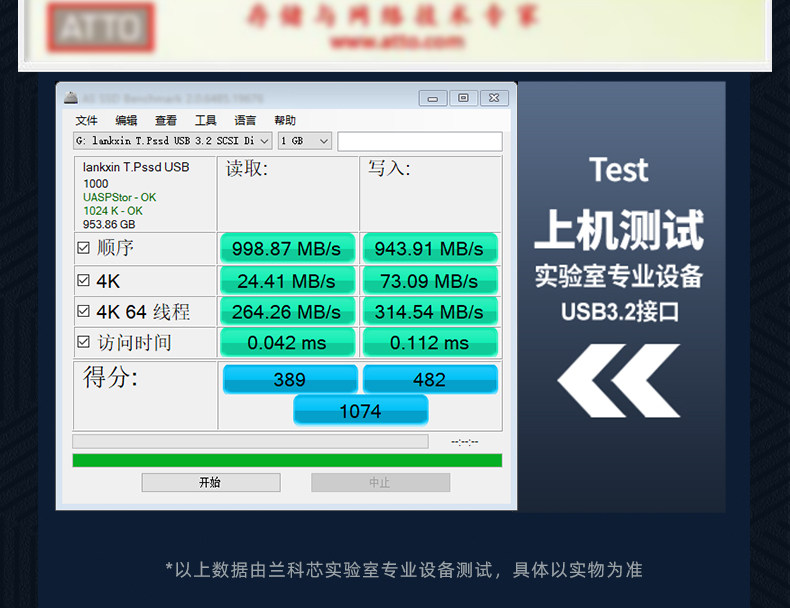Click the UASPStor - OK status text

(x=119, y=197)
